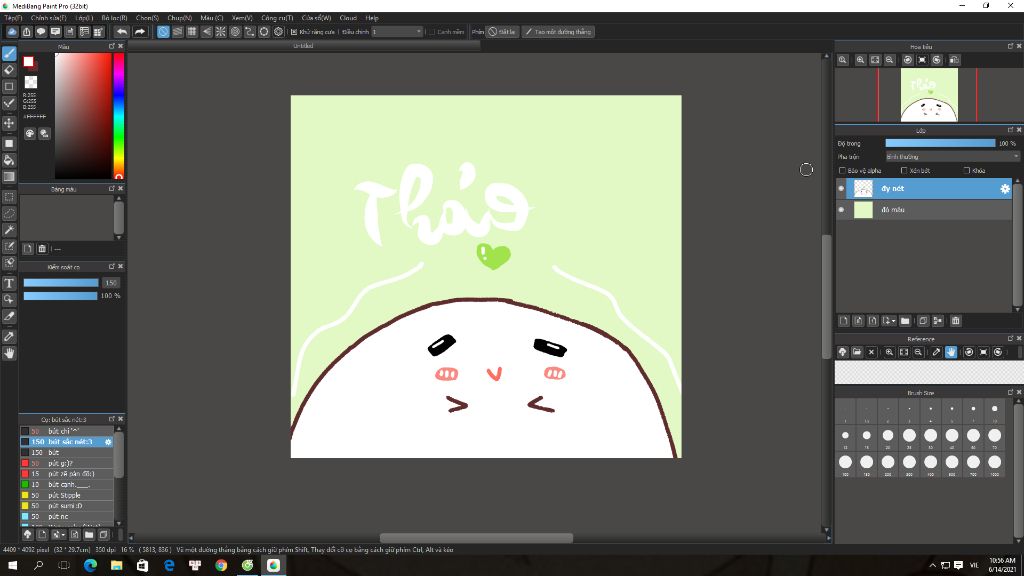The width and height of the screenshot is (1024, 576).
Task: Select the Eraser tool
Action: 9,70
